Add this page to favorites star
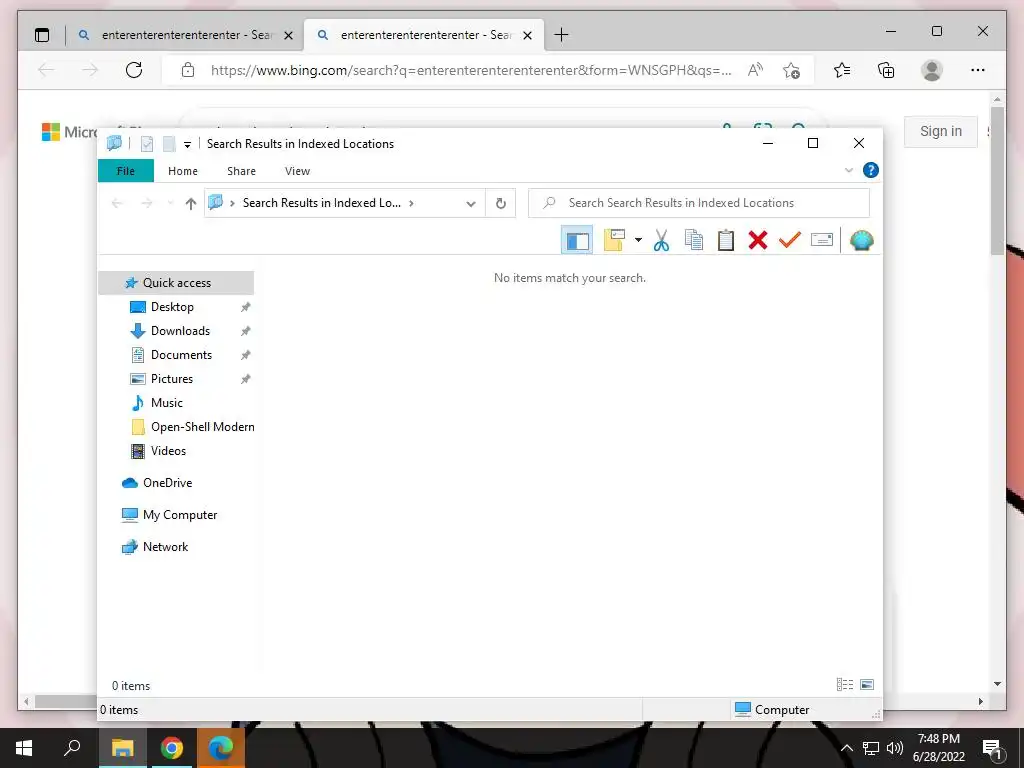The width and height of the screenshot is (1024, 768). [792, 71]
